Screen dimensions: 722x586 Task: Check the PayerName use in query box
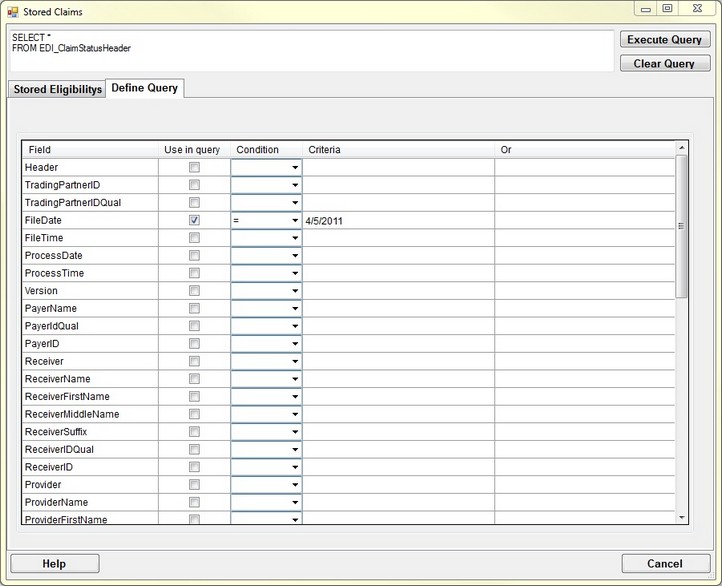tap(194, 309)
